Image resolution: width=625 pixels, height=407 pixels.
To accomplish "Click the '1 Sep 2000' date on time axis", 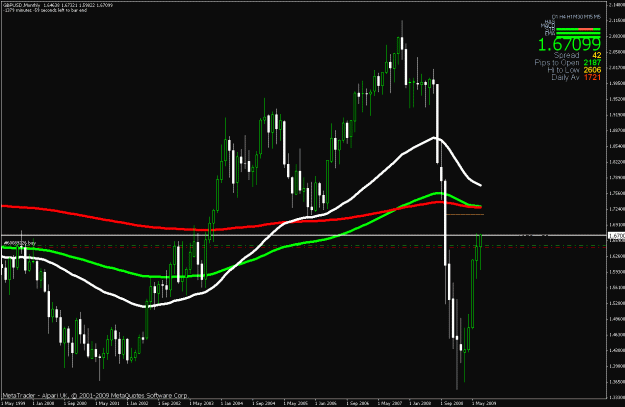I will click(x=75, y=403).
